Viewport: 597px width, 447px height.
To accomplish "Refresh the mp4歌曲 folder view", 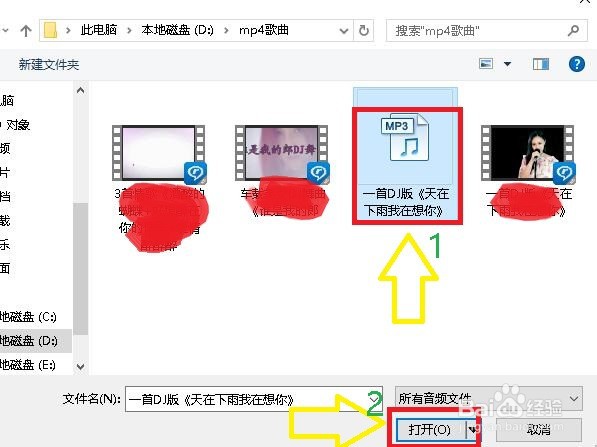I will [364, 30].
